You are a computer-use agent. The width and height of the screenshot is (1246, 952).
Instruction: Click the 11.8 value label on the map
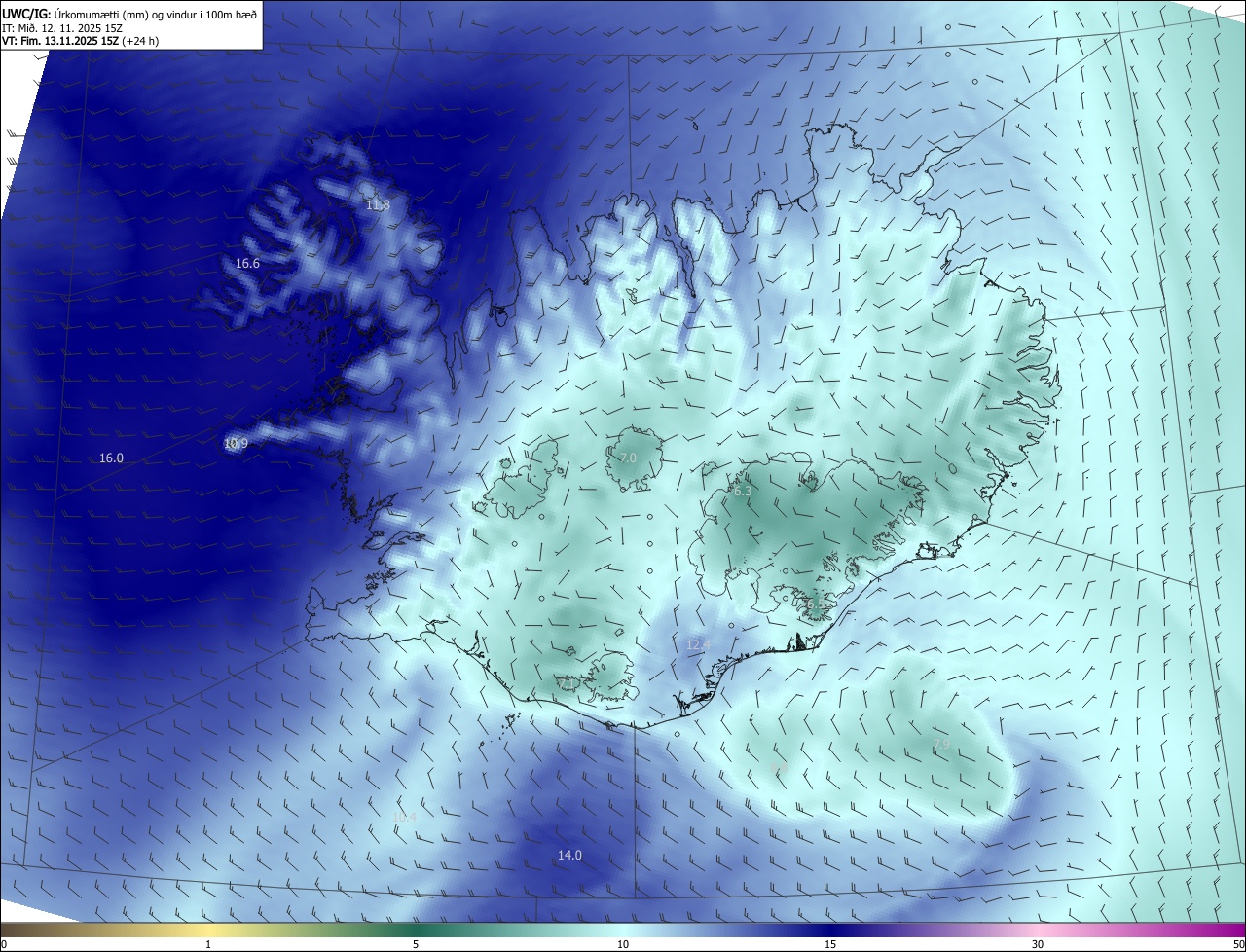pos(378,205)
